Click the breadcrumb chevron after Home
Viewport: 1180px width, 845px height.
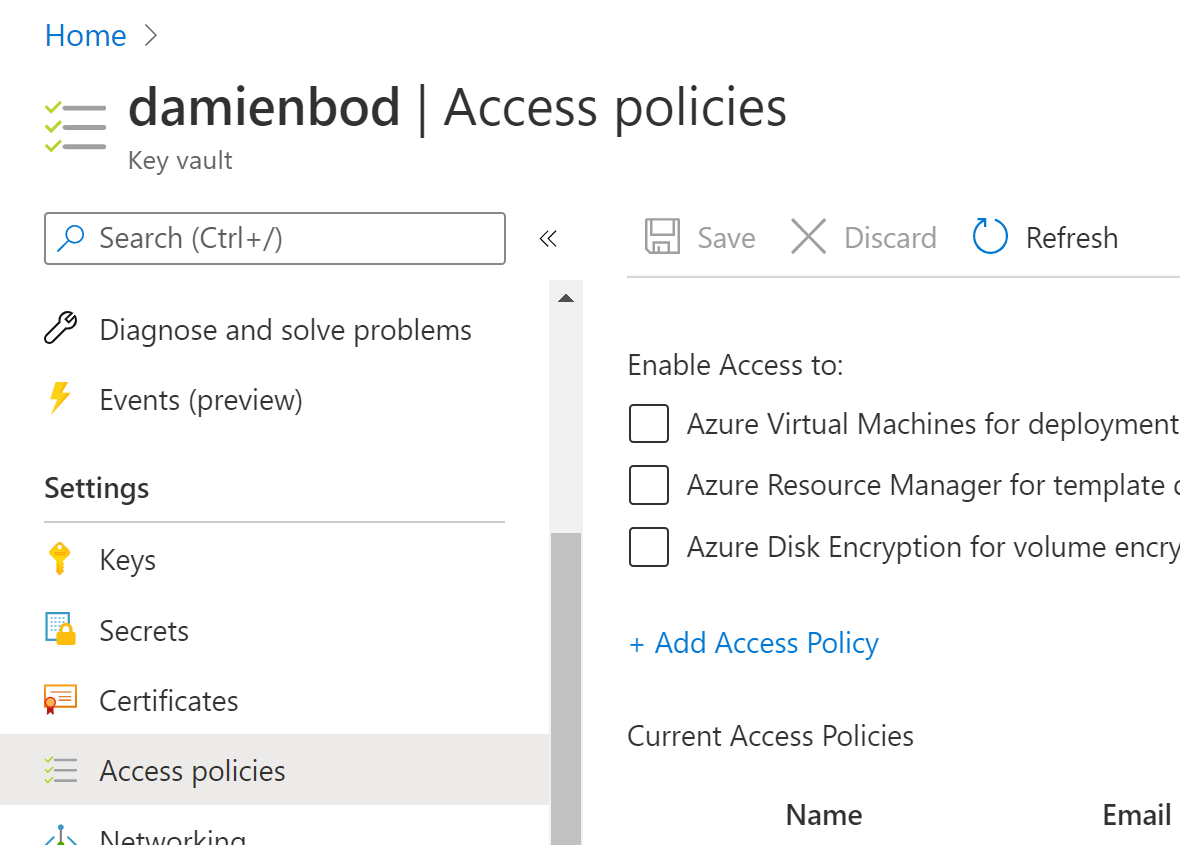point(151,36)
